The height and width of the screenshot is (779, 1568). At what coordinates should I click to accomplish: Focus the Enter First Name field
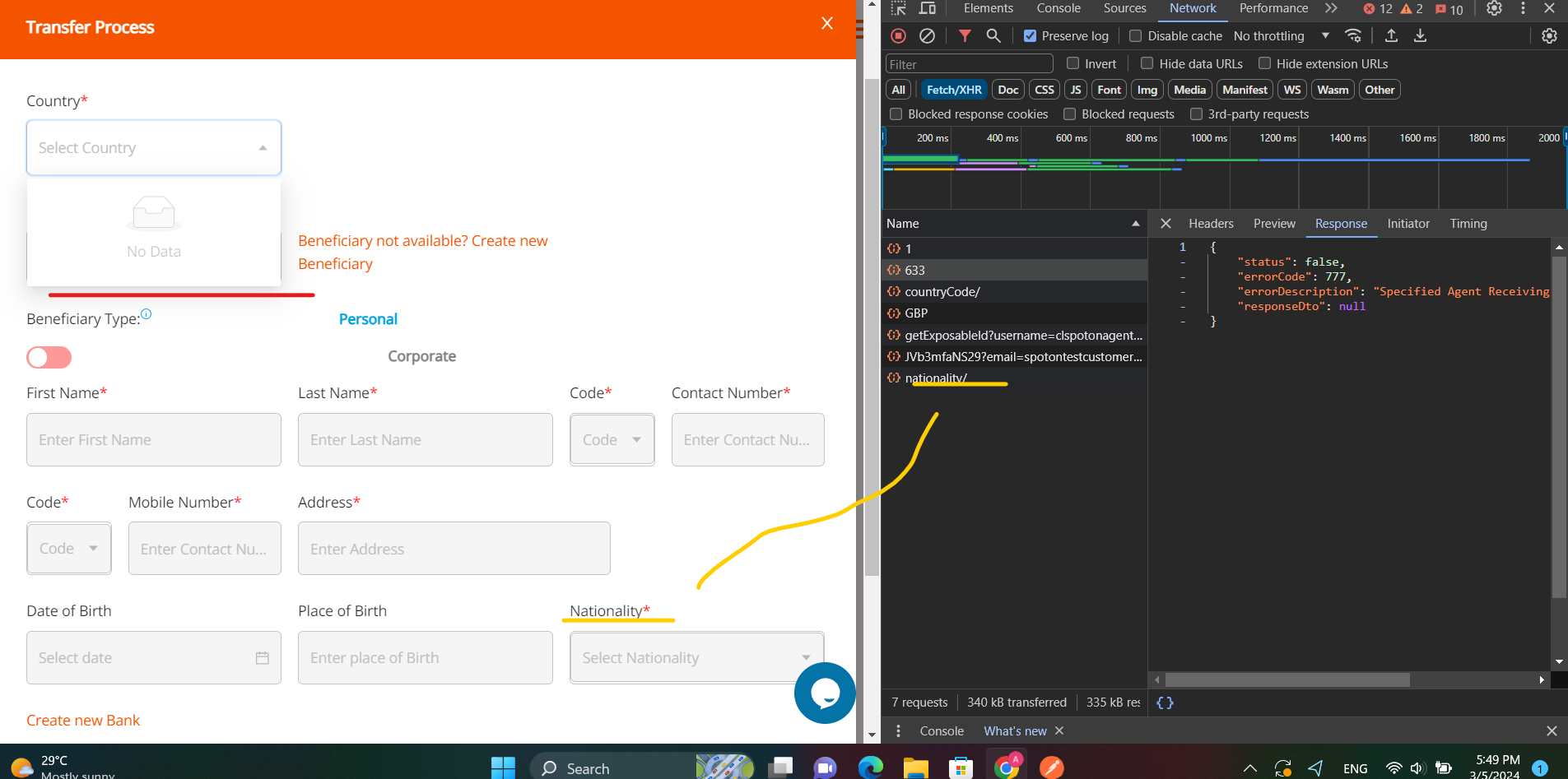point(154,439)
